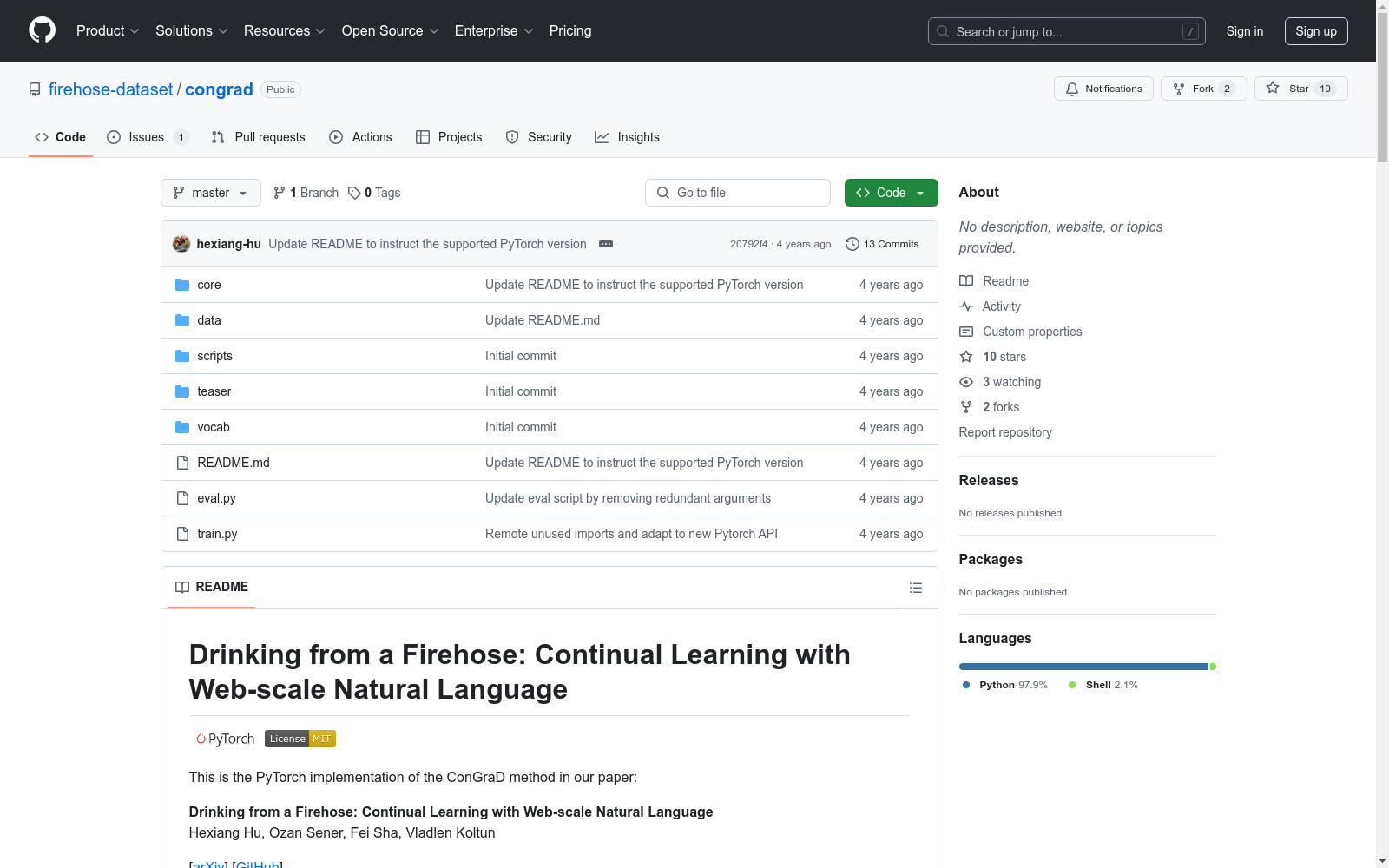Fork the congrad repository

[1203, 89]
